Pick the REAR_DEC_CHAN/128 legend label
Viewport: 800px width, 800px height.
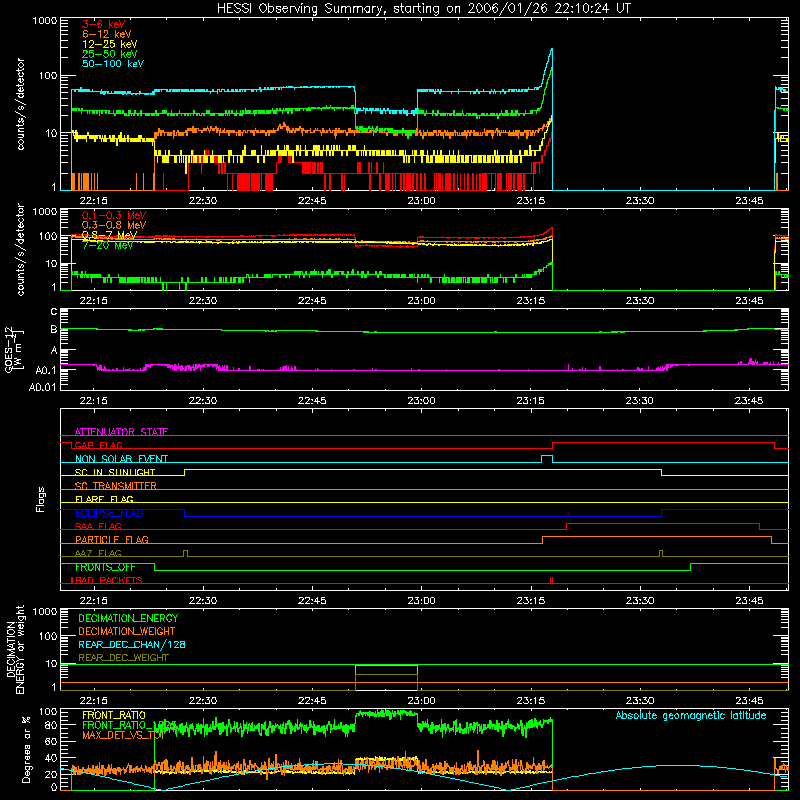[132, 644]
